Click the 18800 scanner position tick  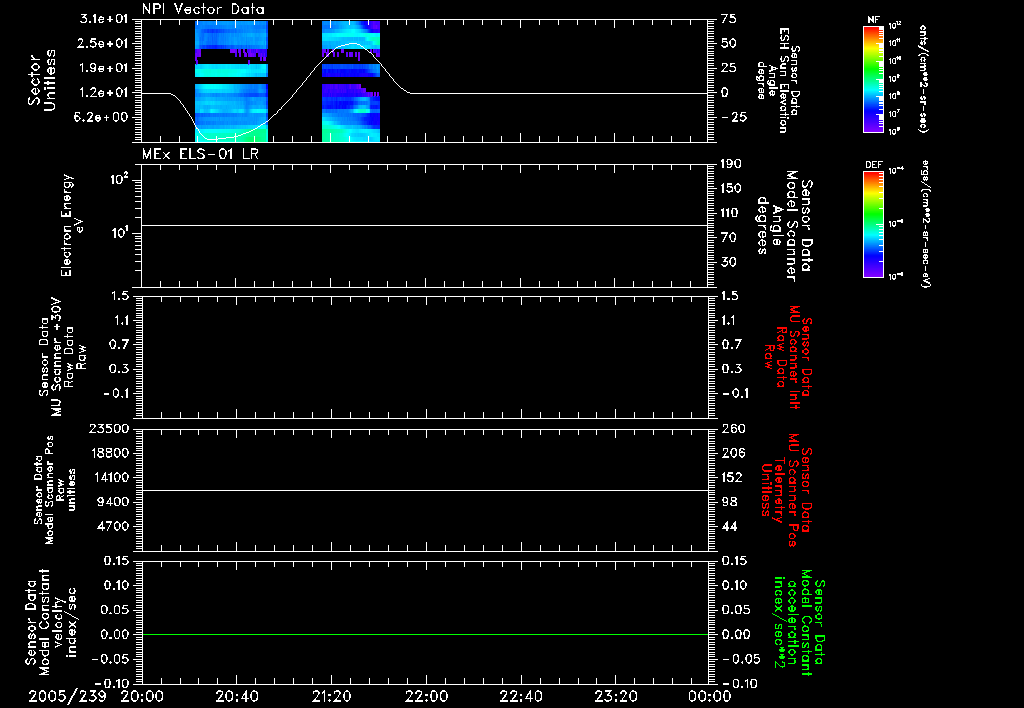tap(108, 453)
